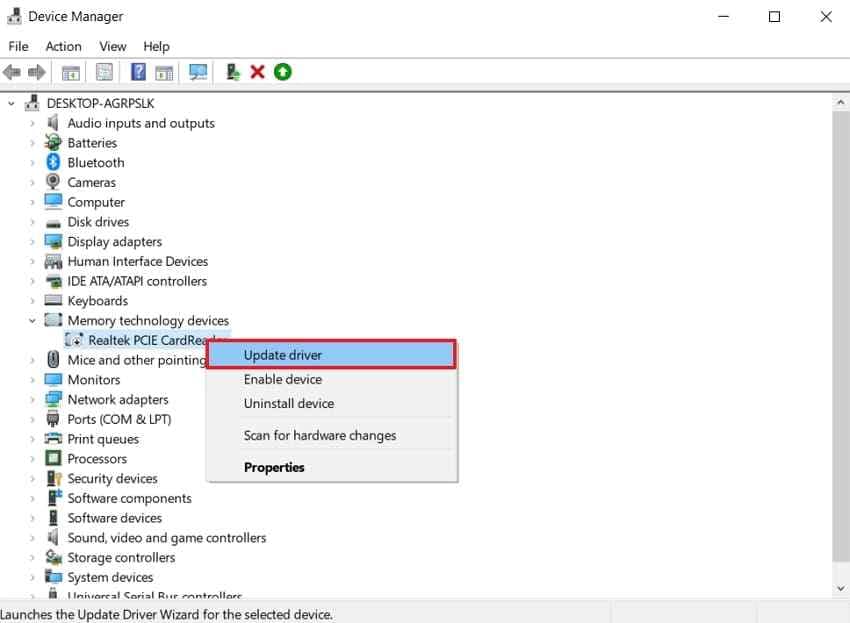Choose Enable device from context menu
850x623 pixels.
click(x=331, y=380)
